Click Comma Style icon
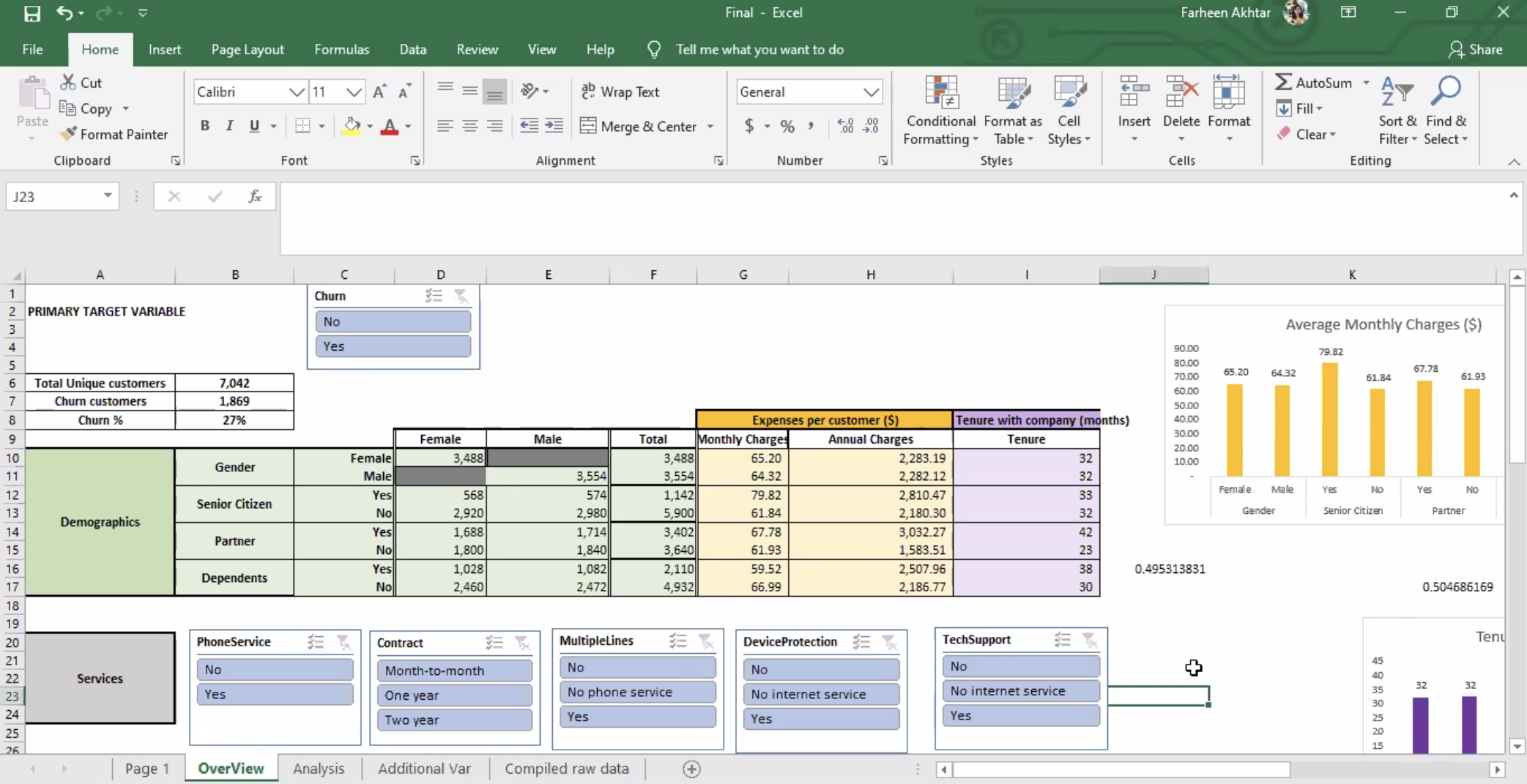This screenshot has width=1527, height=784. pos(811,126)
